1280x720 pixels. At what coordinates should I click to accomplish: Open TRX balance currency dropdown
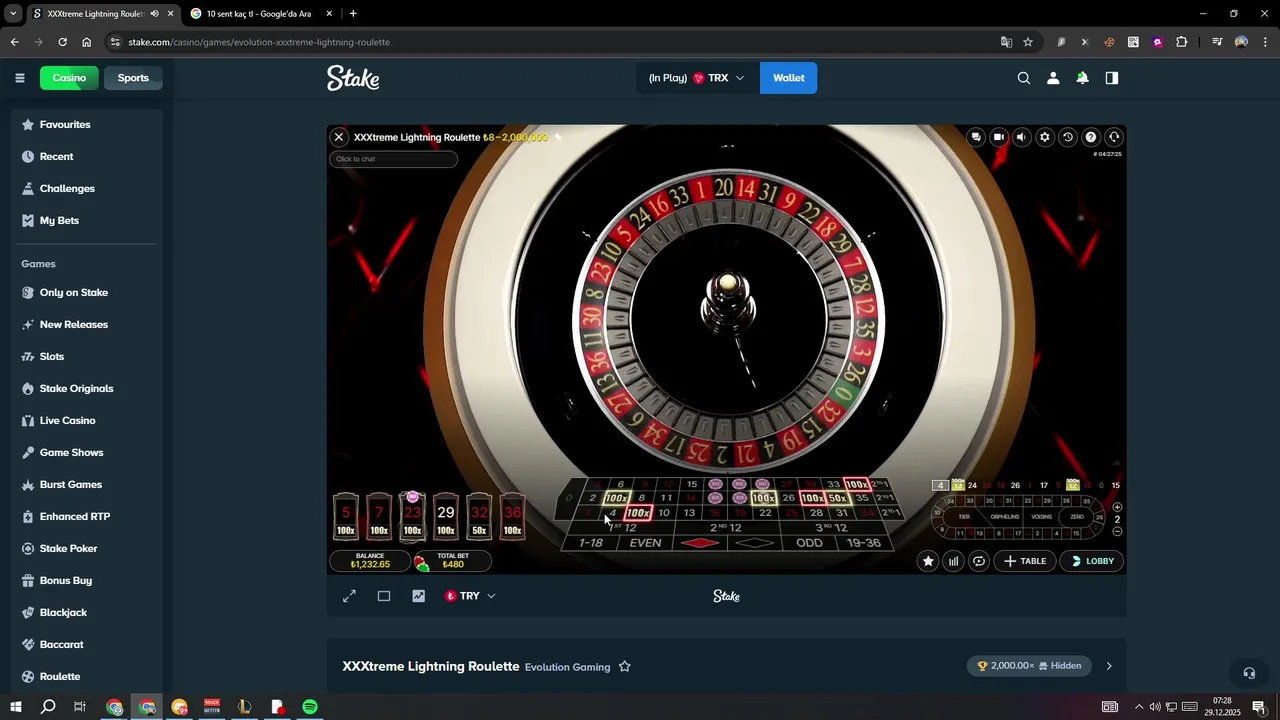(x=696, y=78)
